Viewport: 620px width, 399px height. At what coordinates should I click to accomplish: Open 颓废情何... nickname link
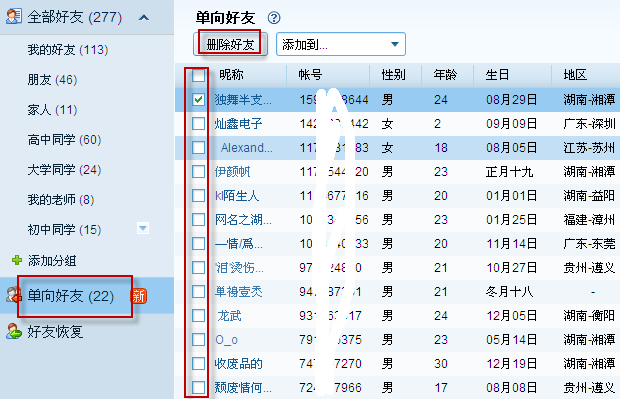point(243,388)
